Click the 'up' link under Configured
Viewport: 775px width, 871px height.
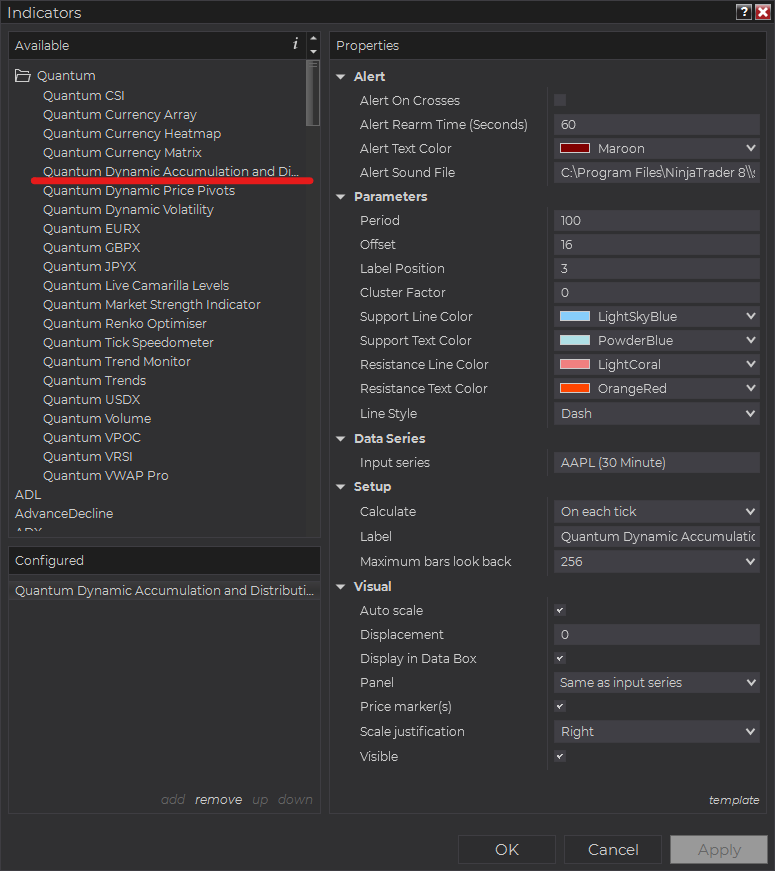tap(260, 800)
